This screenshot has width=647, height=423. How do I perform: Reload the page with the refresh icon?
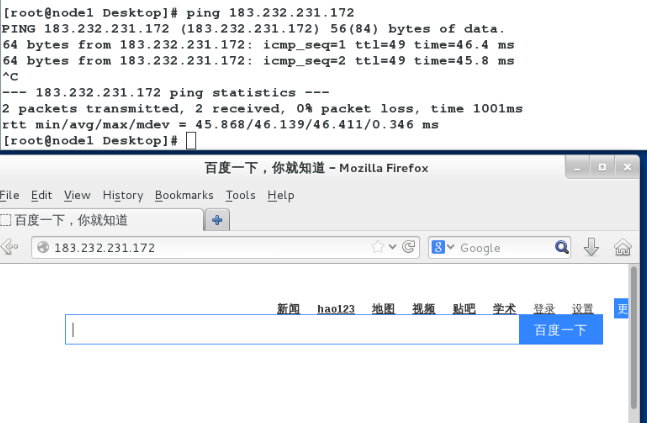pos(409,247)
